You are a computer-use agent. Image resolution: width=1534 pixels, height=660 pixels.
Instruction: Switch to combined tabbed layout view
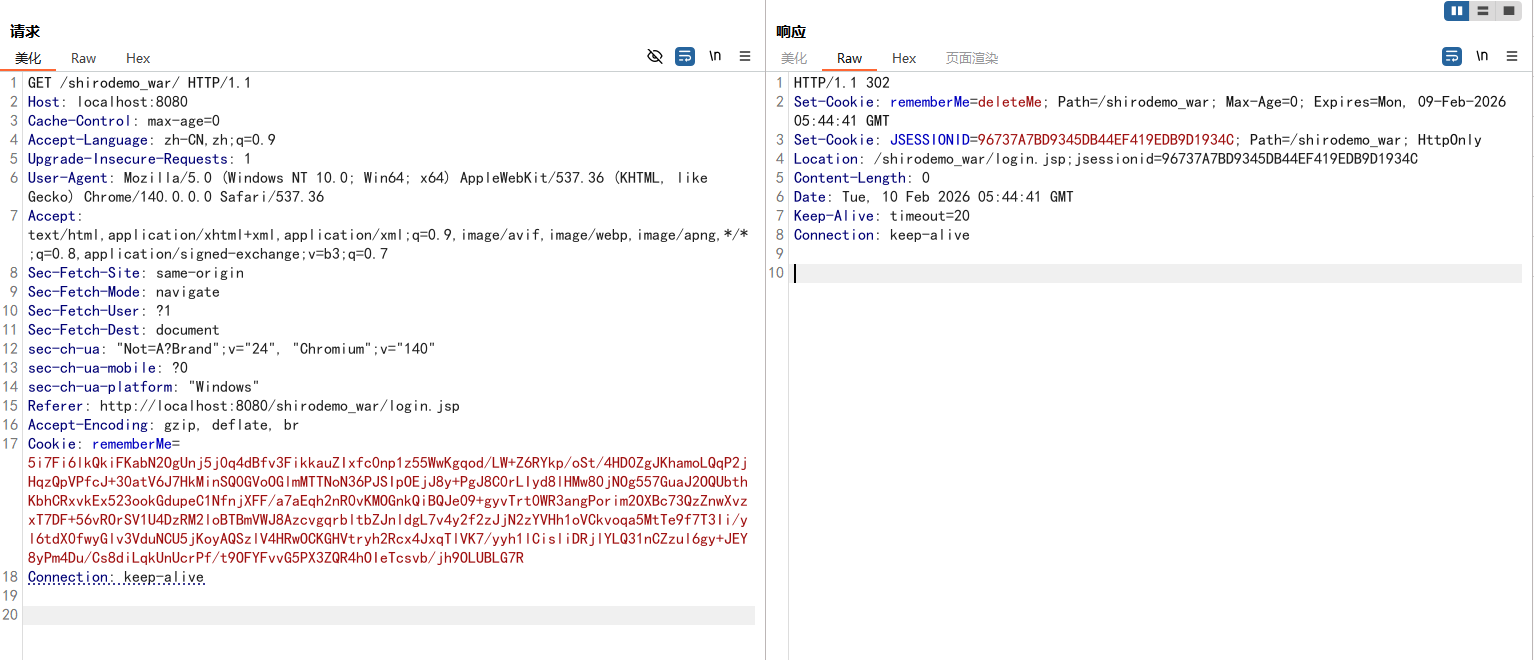coord(1509,11)
